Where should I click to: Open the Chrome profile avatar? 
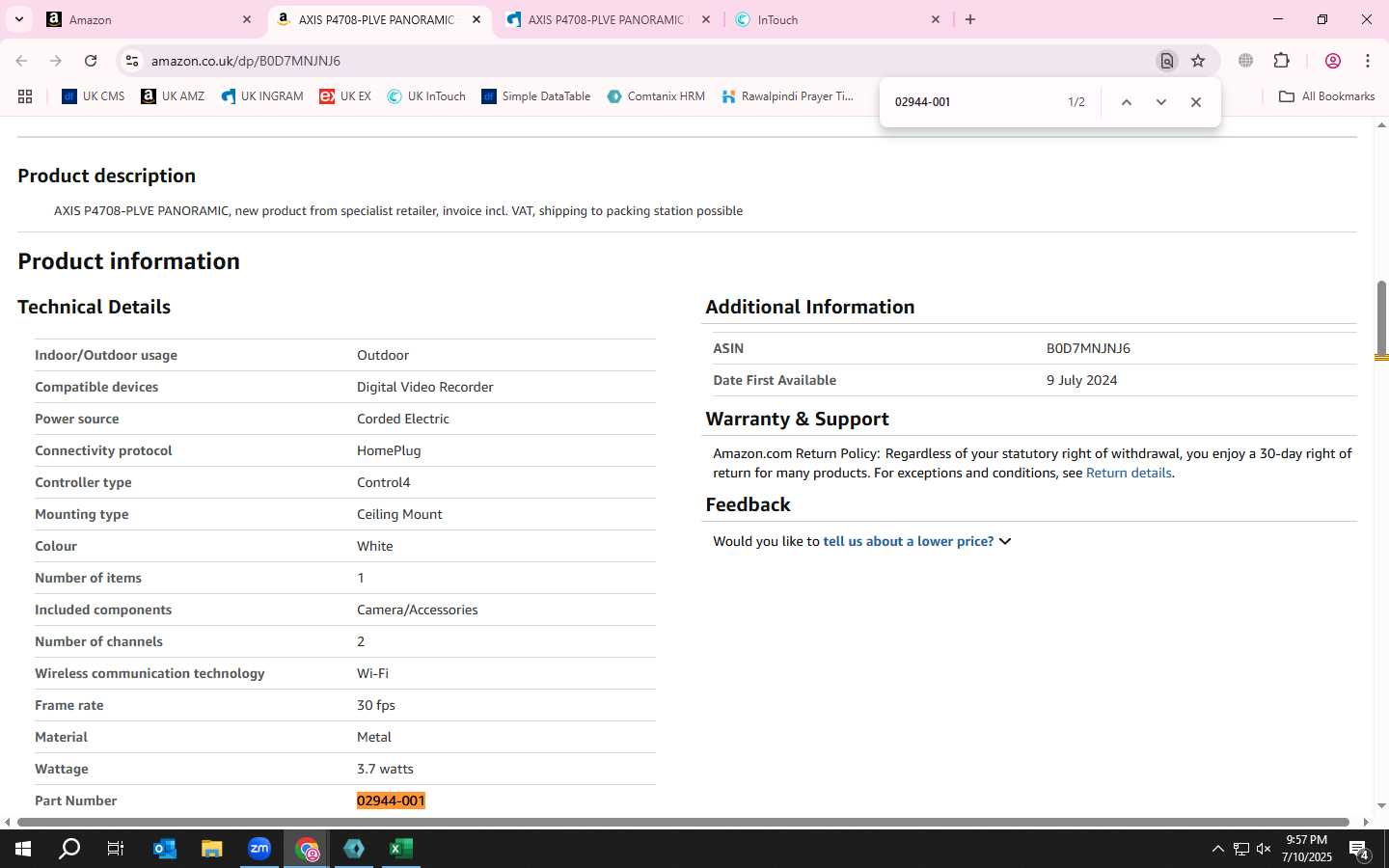pos(1333,61)
